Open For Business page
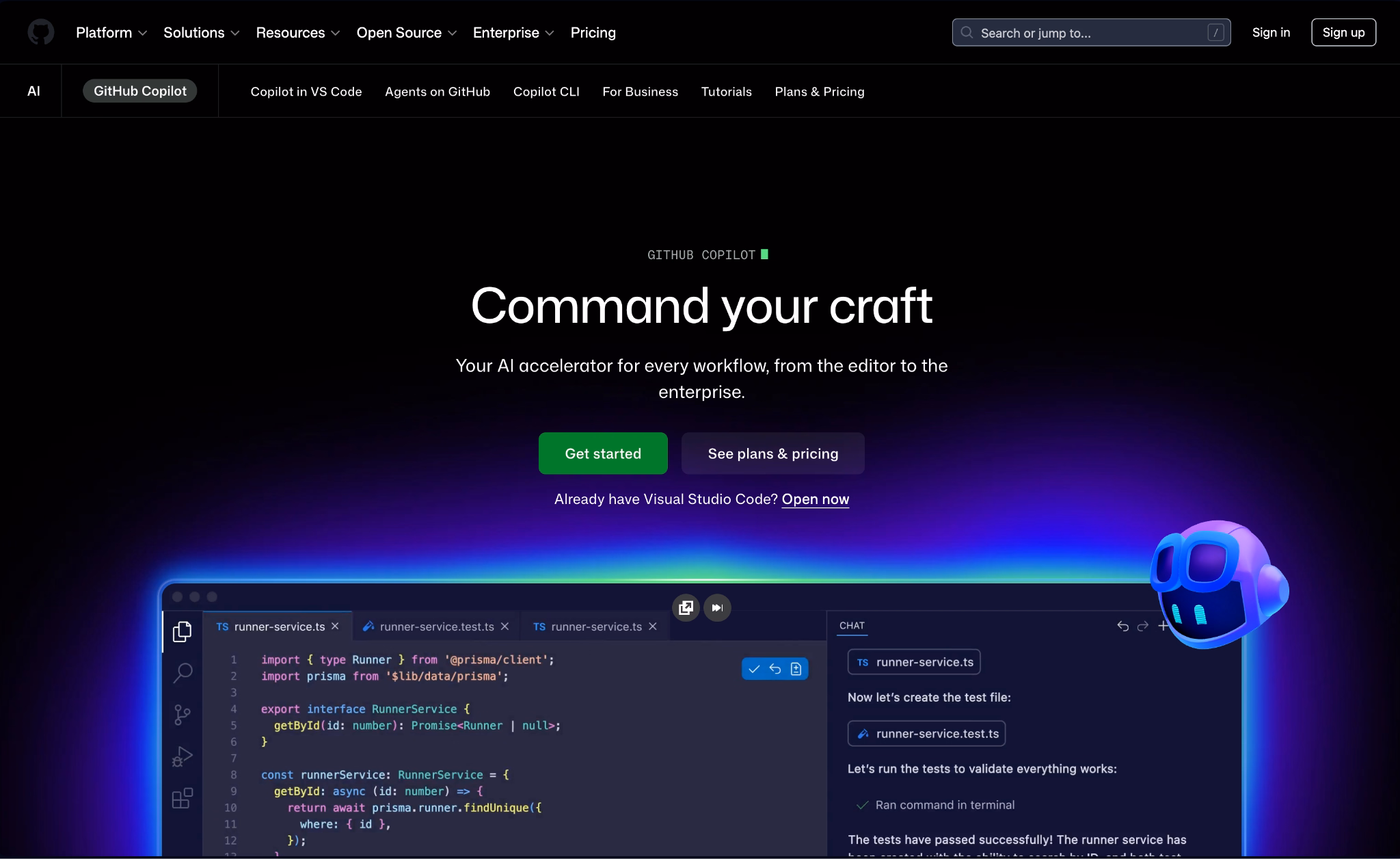Screen dimensions: 1400x859 [x=640, y=92]
